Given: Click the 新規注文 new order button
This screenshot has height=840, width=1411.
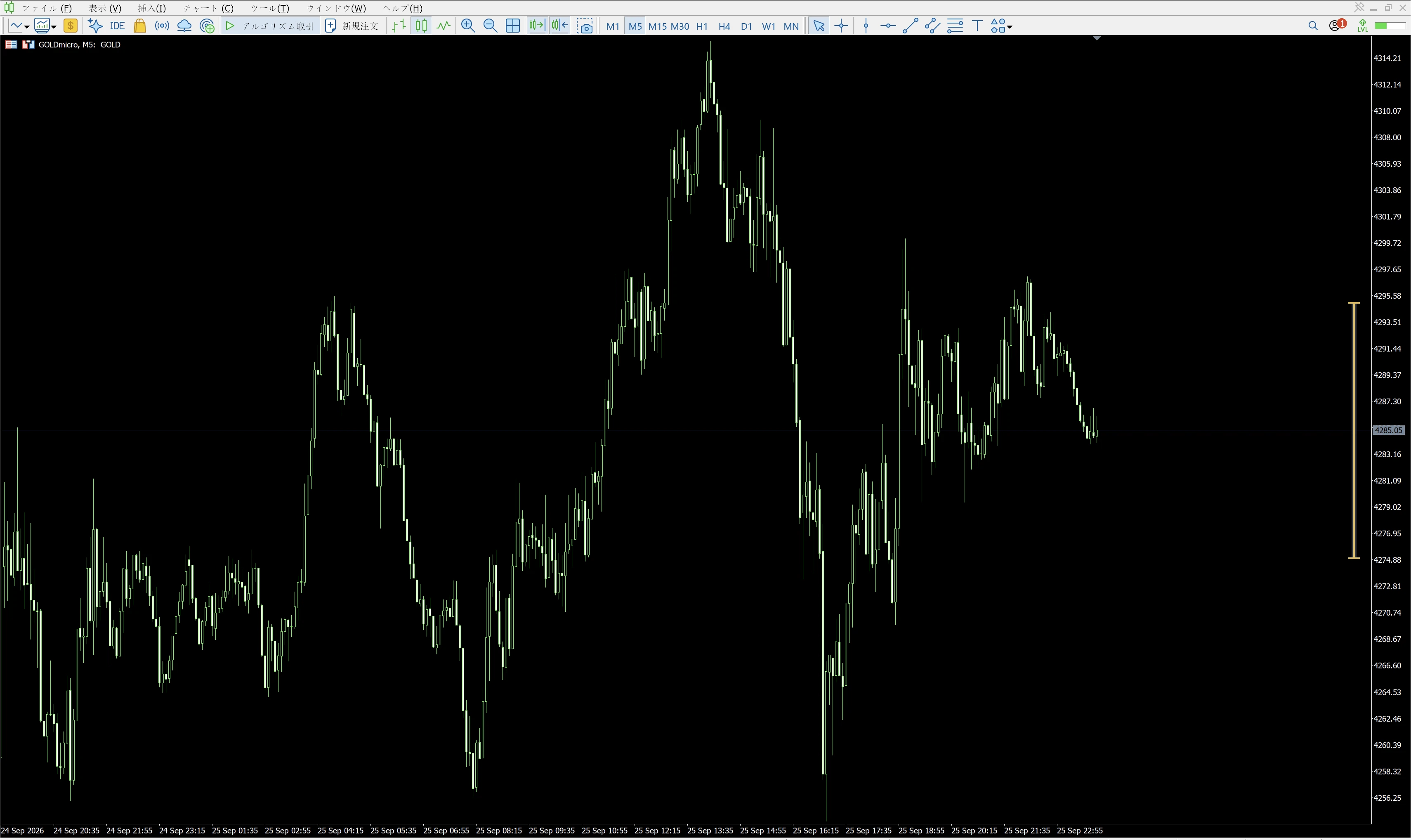Looking at the screenshot, I should (x=352, y=26).
